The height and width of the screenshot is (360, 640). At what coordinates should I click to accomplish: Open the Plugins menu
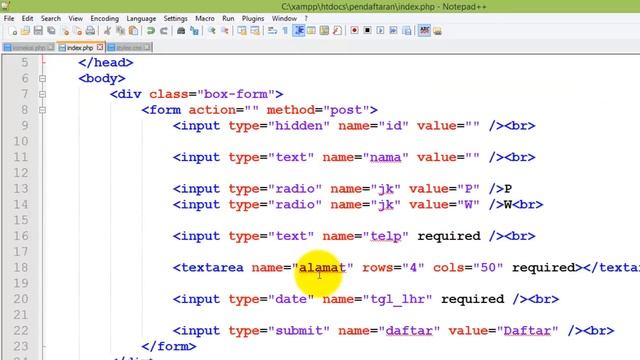point(253,18)
